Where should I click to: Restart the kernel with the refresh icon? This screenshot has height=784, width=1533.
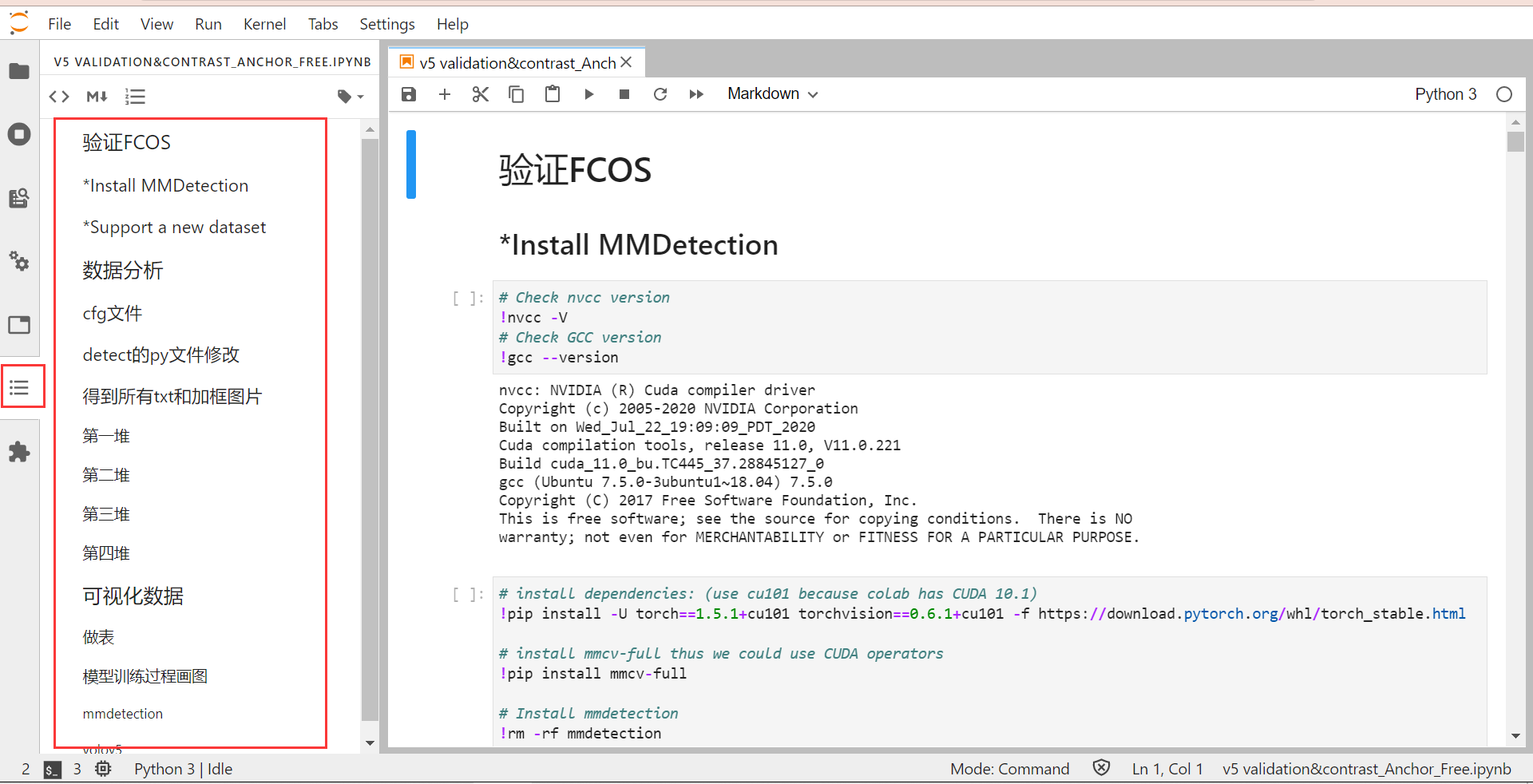[660, 93]
